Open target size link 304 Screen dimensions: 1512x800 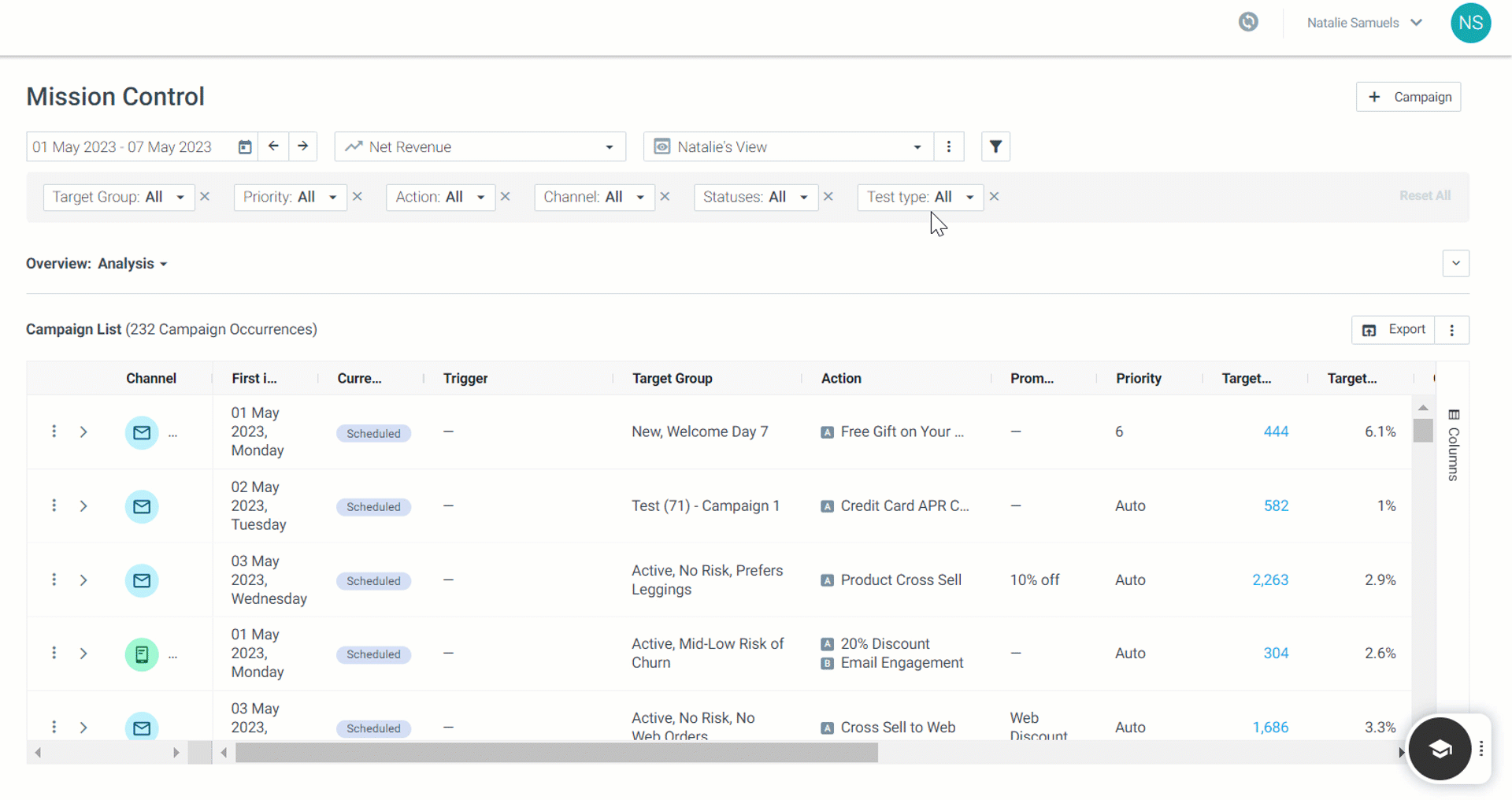pos(1276,653)
